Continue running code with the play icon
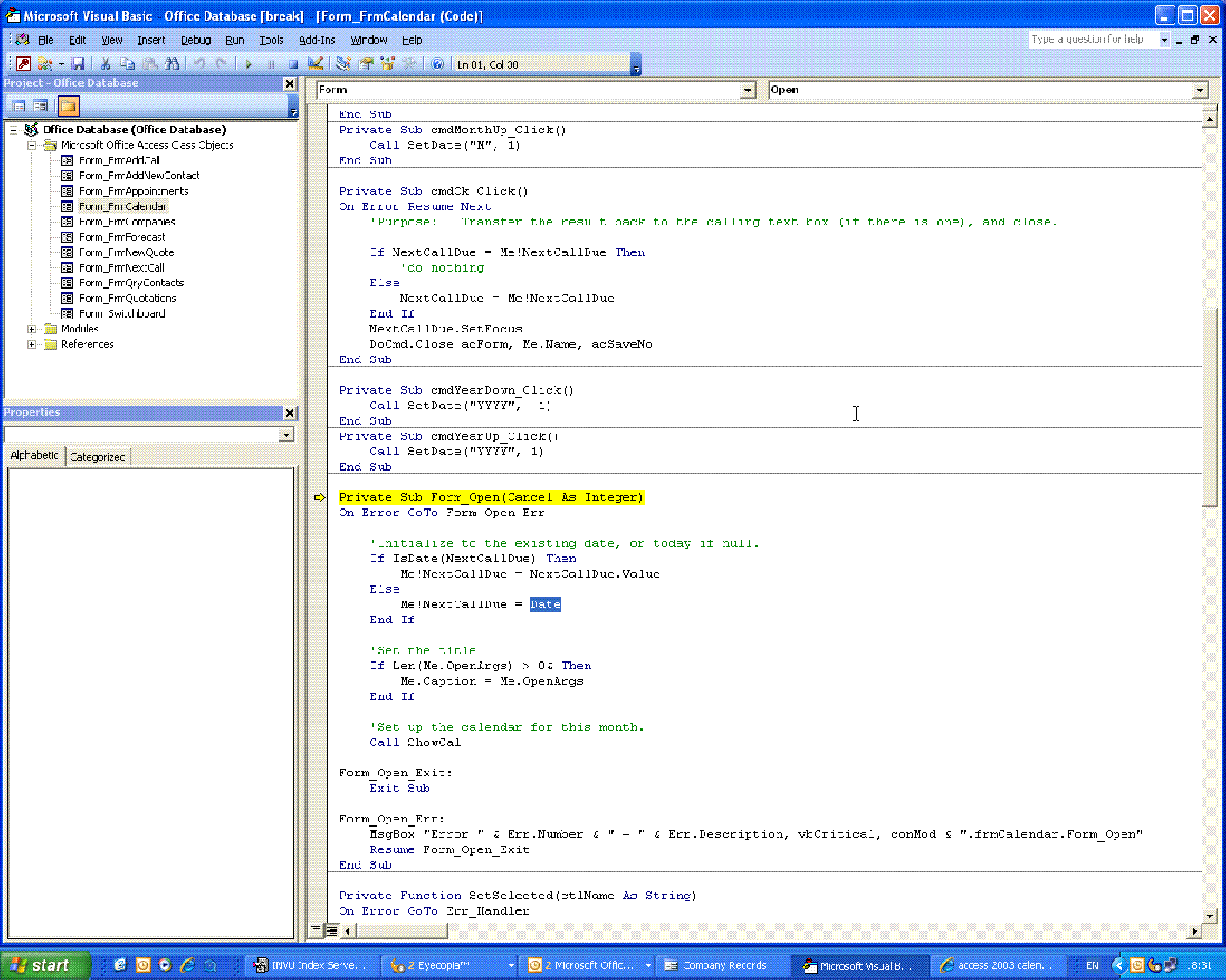 pyautogui.click(x=249, y=64)
